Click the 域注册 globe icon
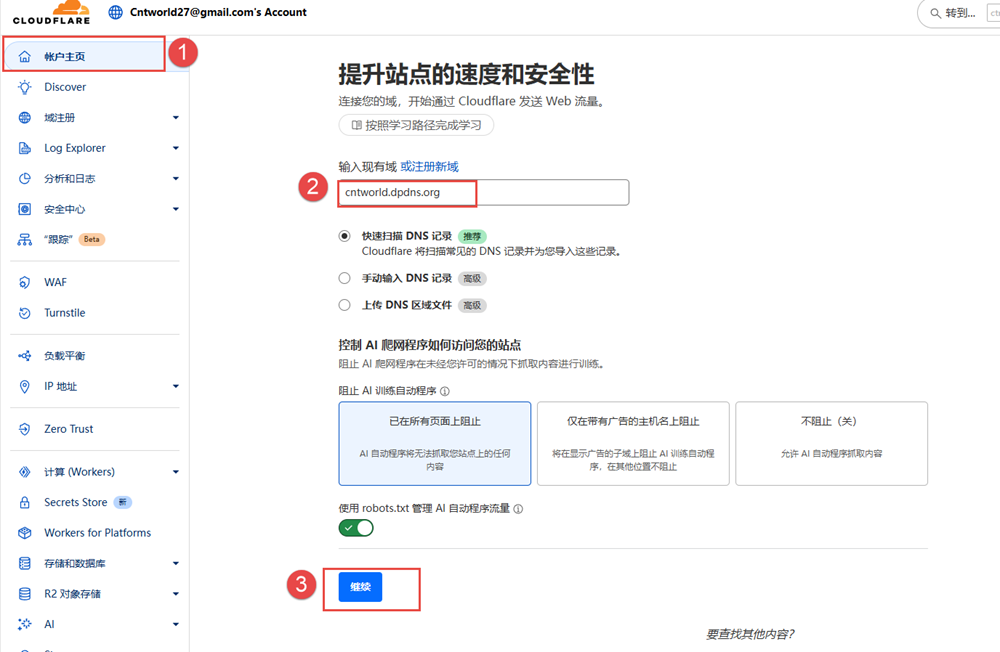 point(24,117)
